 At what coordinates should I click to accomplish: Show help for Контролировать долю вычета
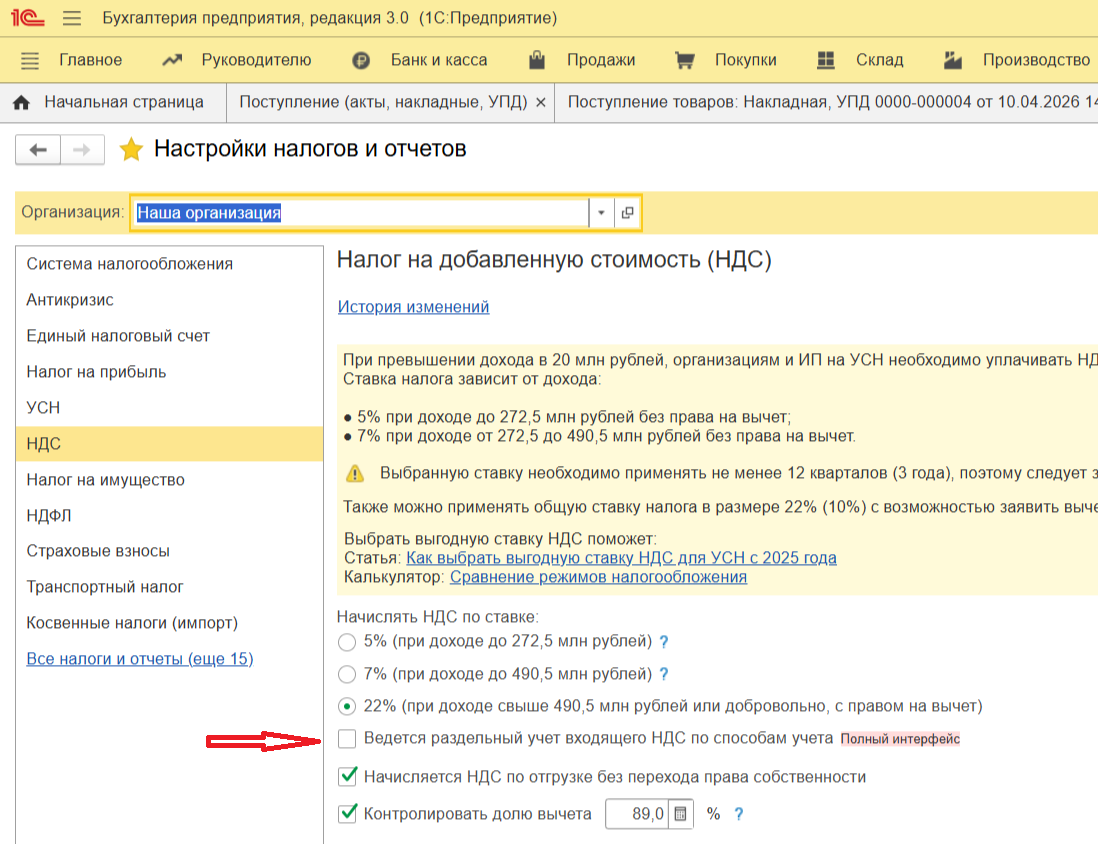click(738, 814)
